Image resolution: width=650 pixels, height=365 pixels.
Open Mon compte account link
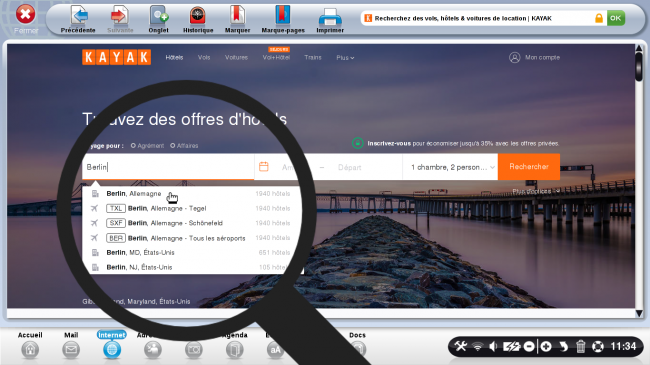[534, 57]
